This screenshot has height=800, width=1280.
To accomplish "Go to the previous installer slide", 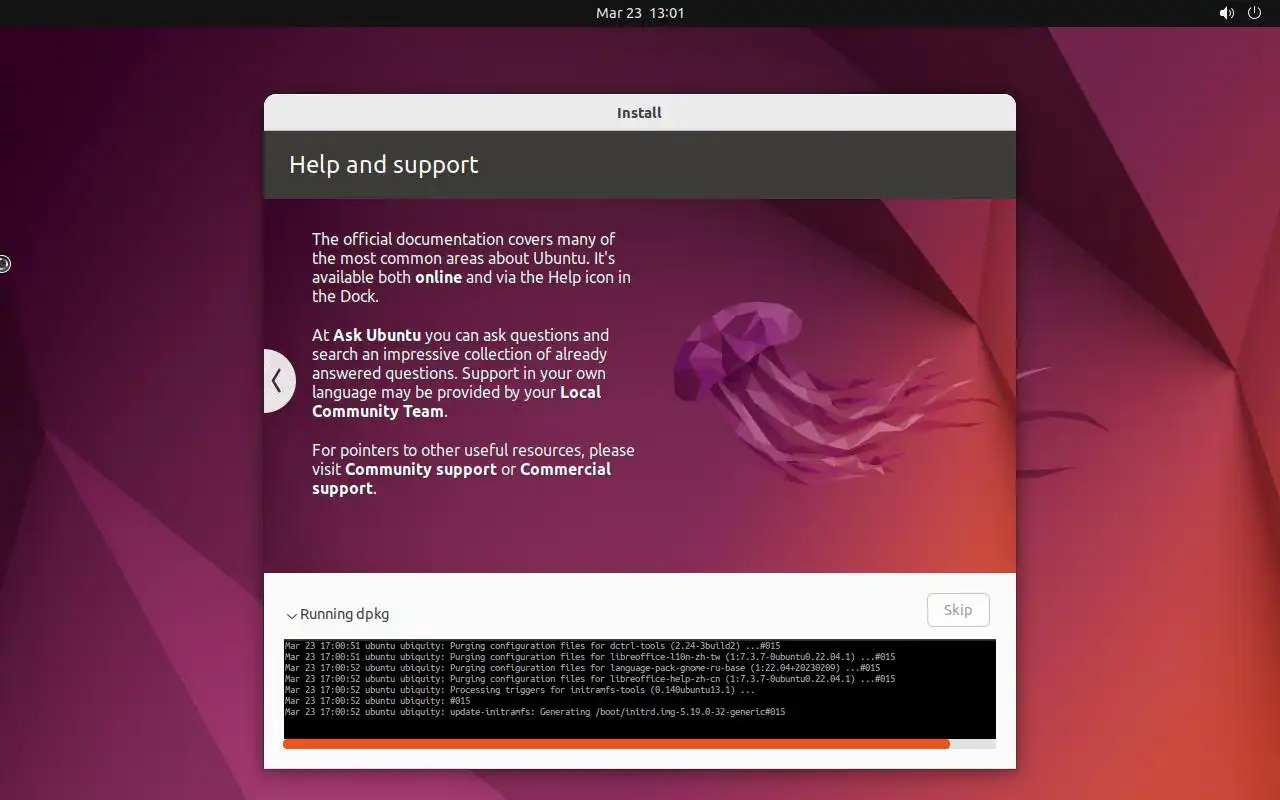I will 279,381.
